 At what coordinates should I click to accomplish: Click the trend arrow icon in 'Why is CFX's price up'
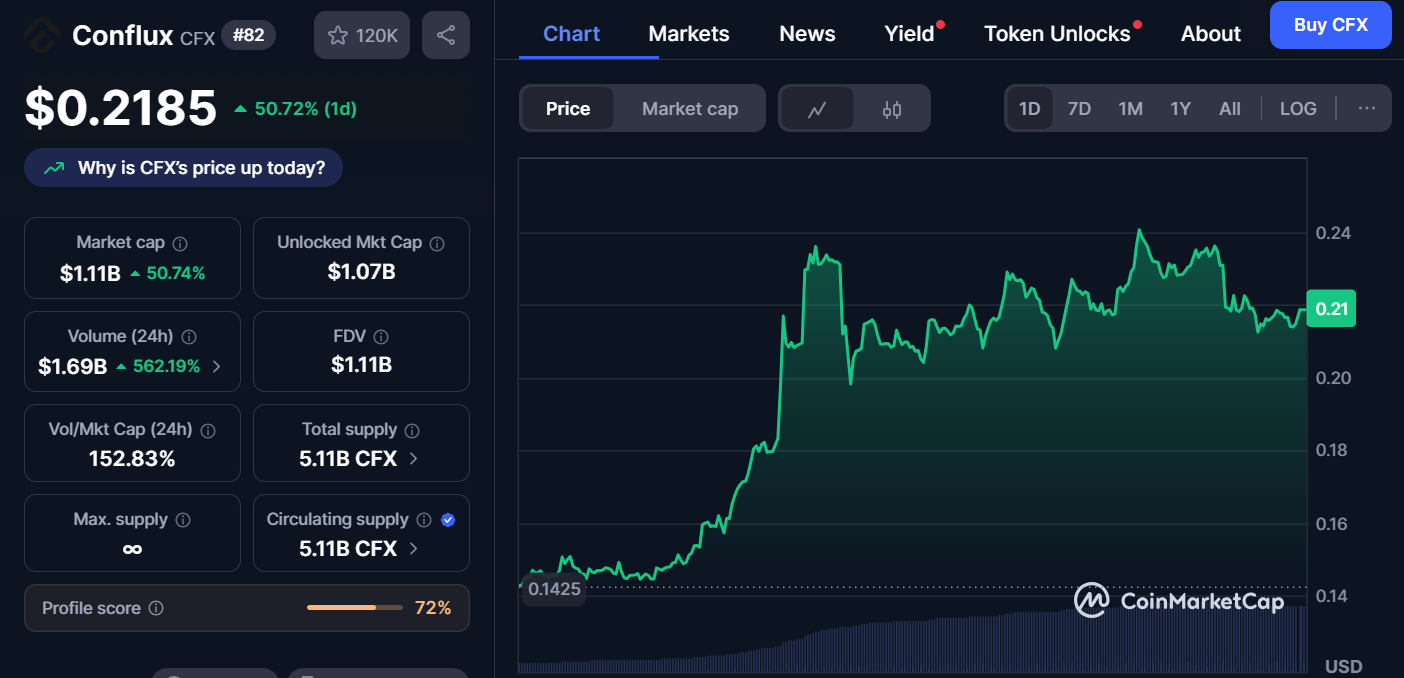[x=54, y=168]
